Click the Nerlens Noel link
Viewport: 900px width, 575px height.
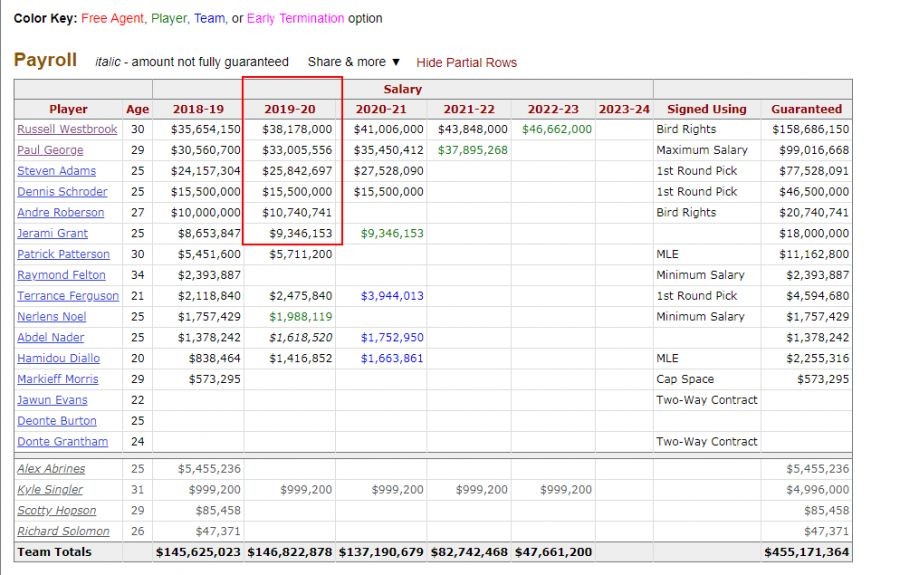pos(52,317)
